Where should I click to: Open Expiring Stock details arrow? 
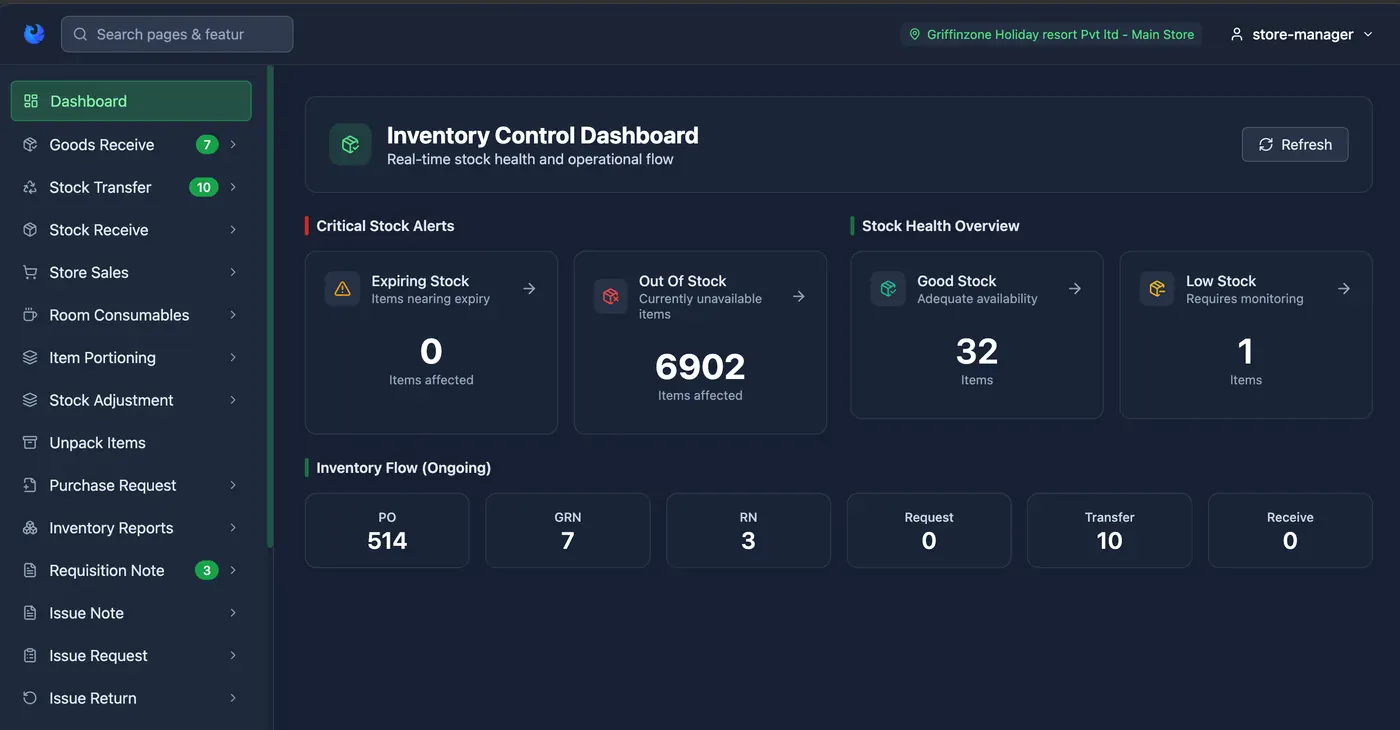click(x=530, y=288)
